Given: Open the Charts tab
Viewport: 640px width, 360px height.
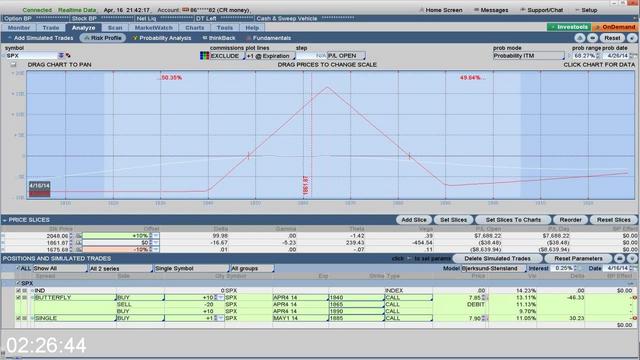Looking at the screenshot, I should tap(195, 28).
